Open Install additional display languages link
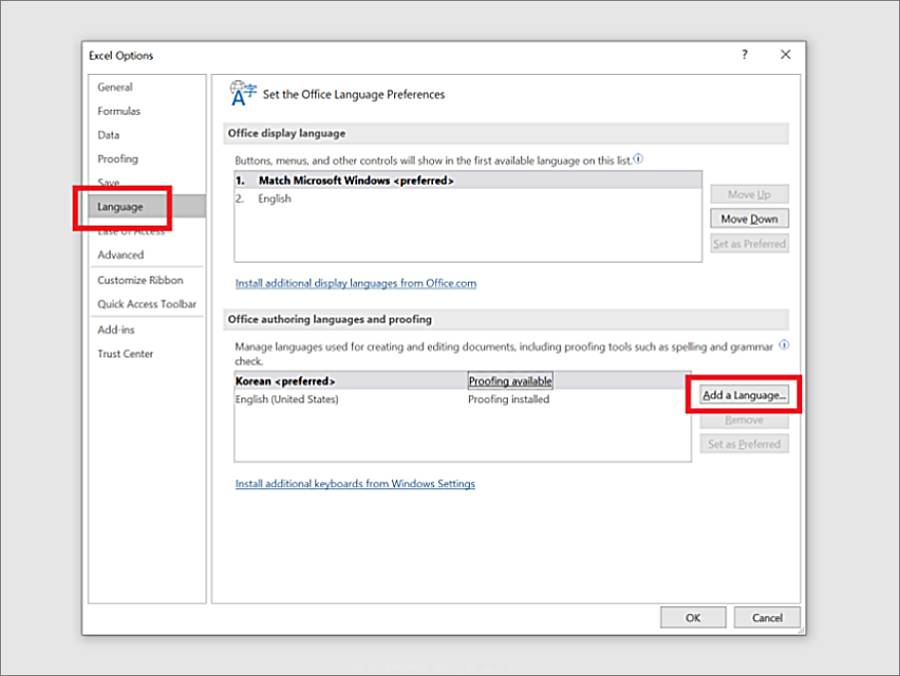 pos(356,283)
